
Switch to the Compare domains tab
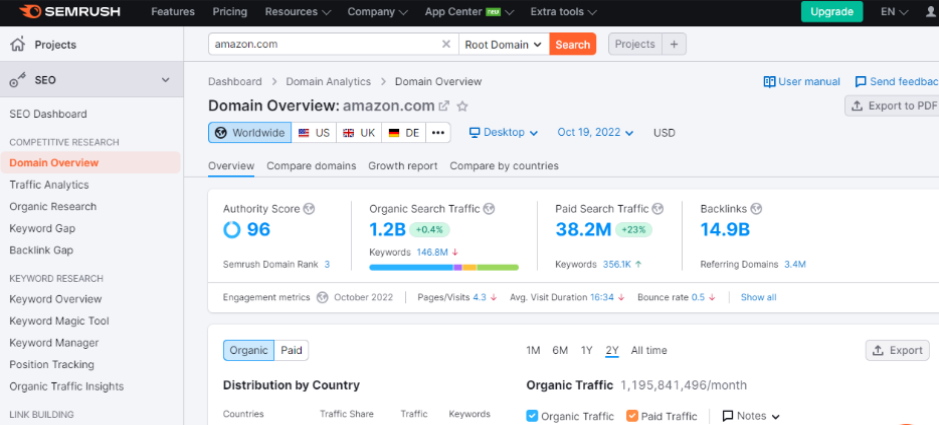tap(311, 166)
